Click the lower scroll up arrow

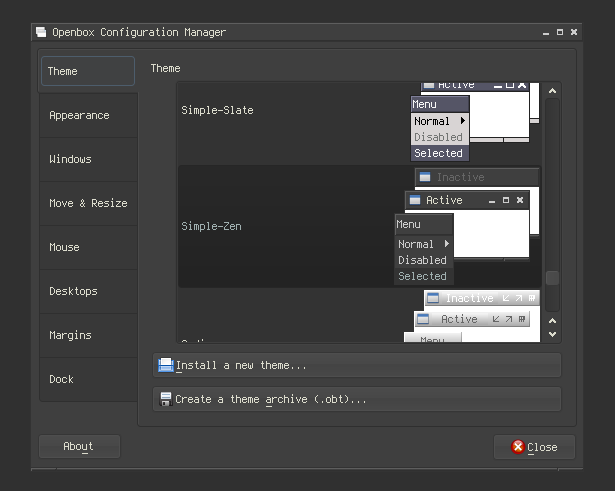point(553,321)
